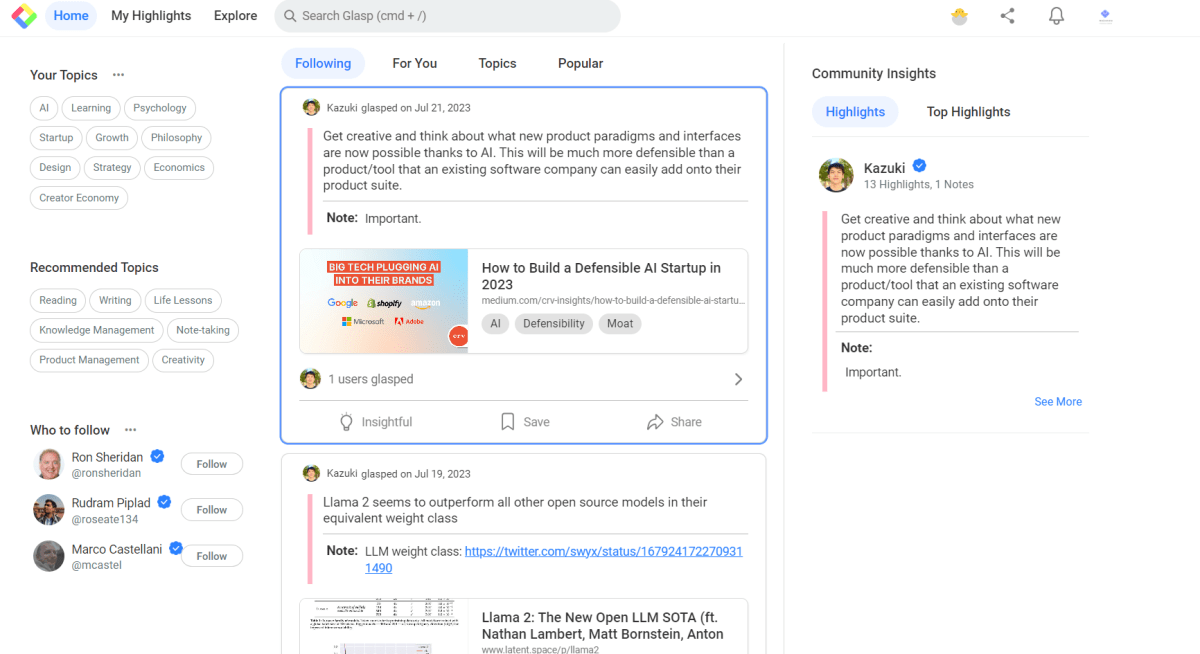Switch to the Popular feed tab
Viewport: 1200px width, 654px height.
pos(580,63)
